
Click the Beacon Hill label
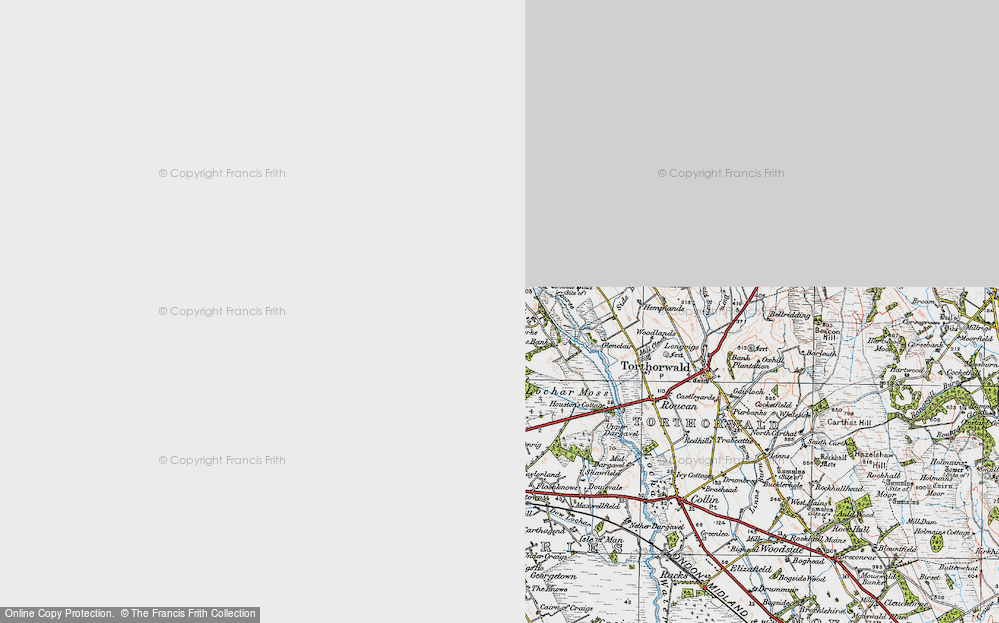point(828,334)
